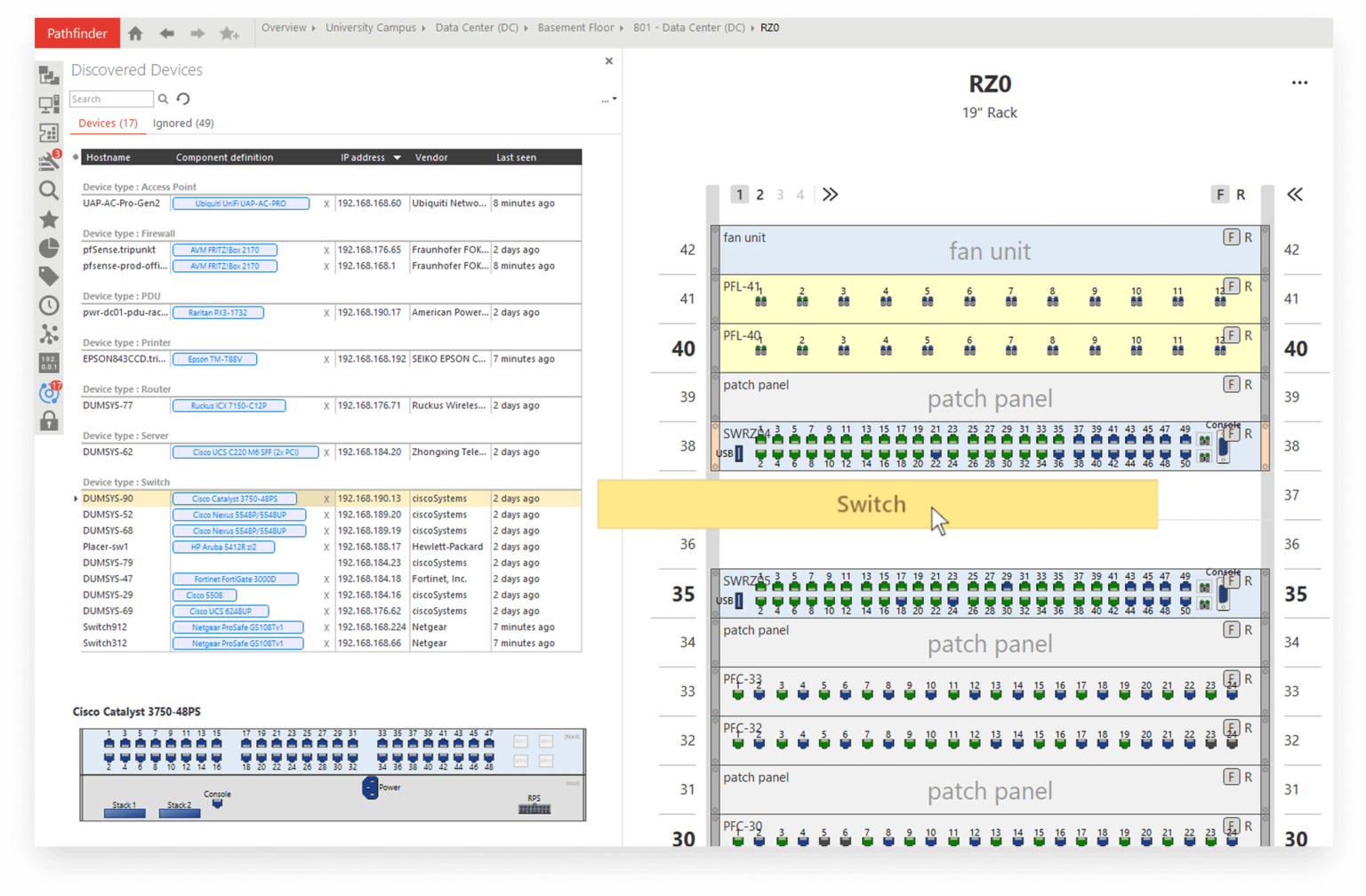Click the padlock icon in sidebar

pyautogui.click(x=49, y=420)
